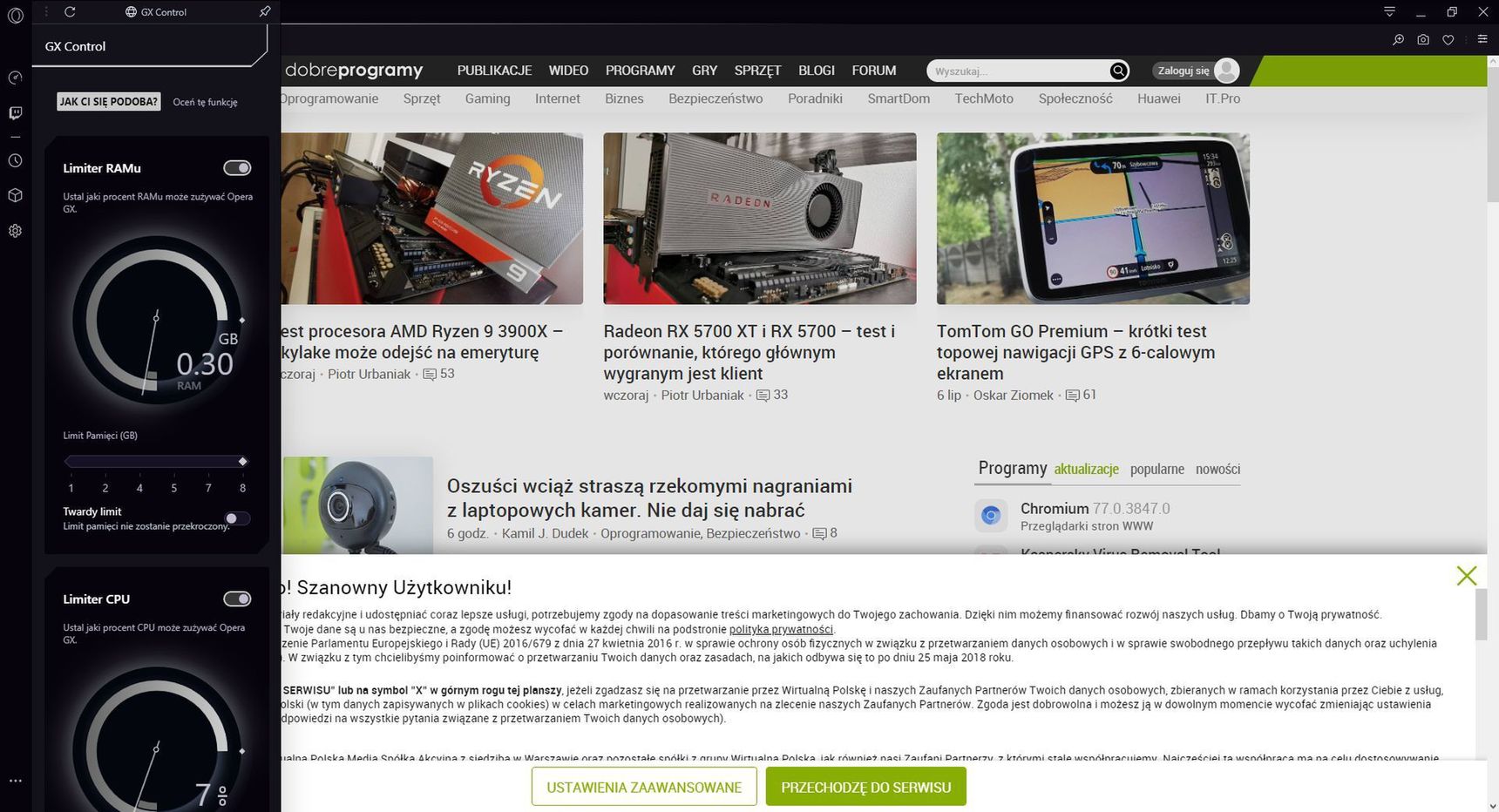This screenshot has width=1499, height=812.
Task: Open browser search popup icon
Action: point(1398,39)
